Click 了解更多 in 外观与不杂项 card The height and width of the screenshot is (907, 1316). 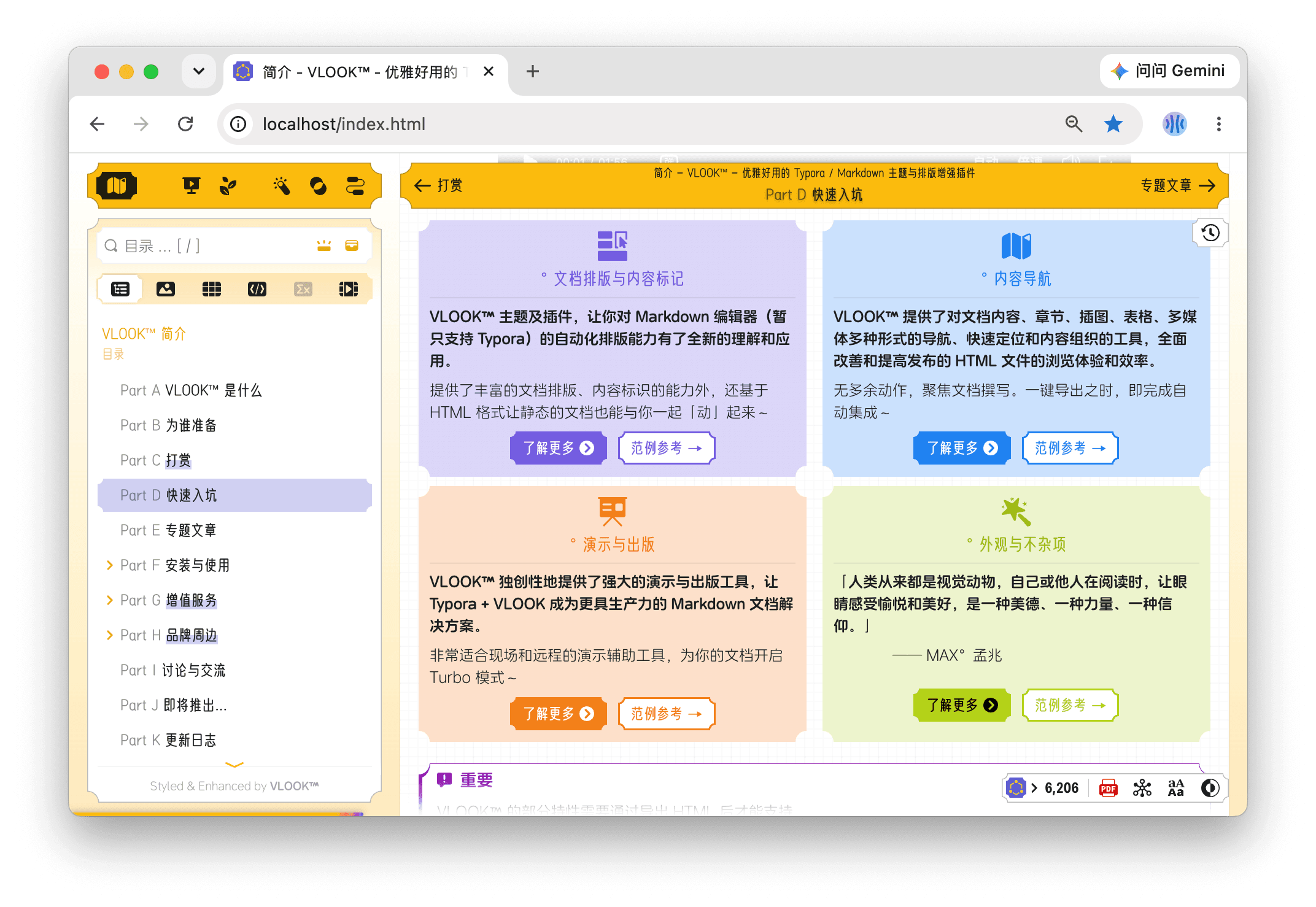click(962, 705)
